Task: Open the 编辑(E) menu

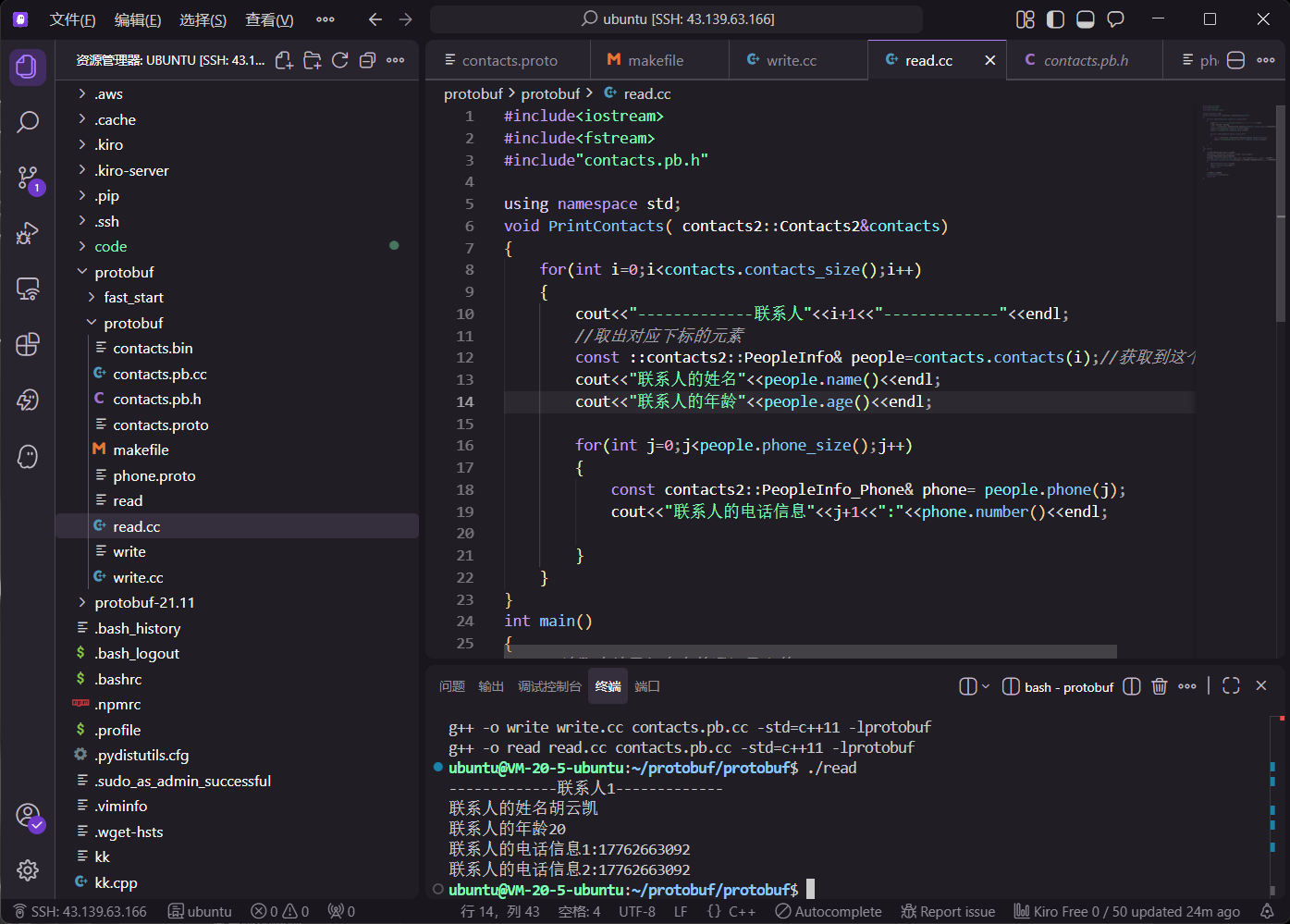Action: pyautogui.click(x=138, y=19)
